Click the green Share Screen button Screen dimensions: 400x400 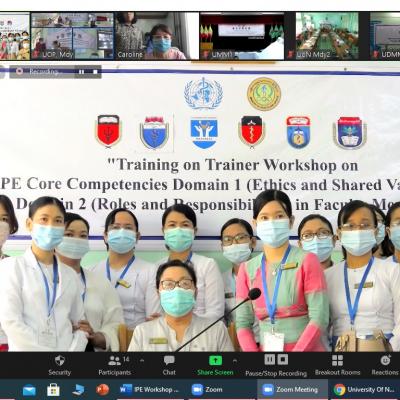click(x=215, y=361)
